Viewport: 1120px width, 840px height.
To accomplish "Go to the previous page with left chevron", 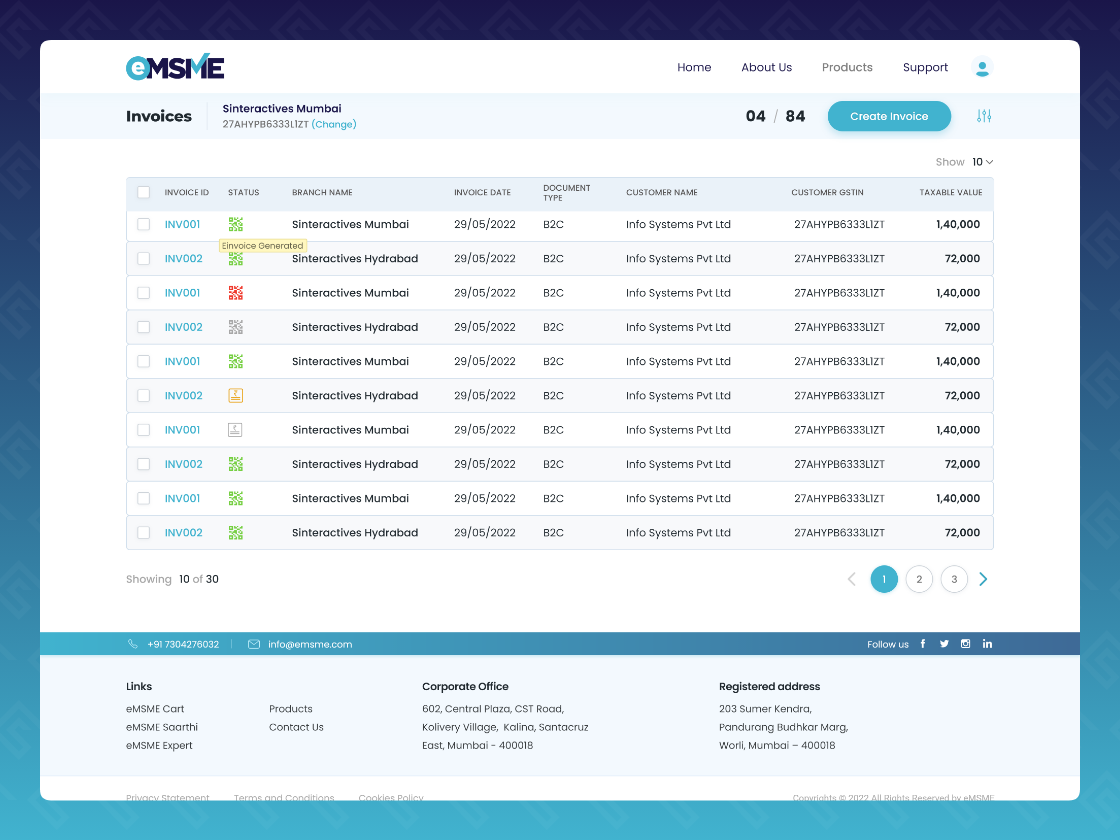I will point(851,579).
